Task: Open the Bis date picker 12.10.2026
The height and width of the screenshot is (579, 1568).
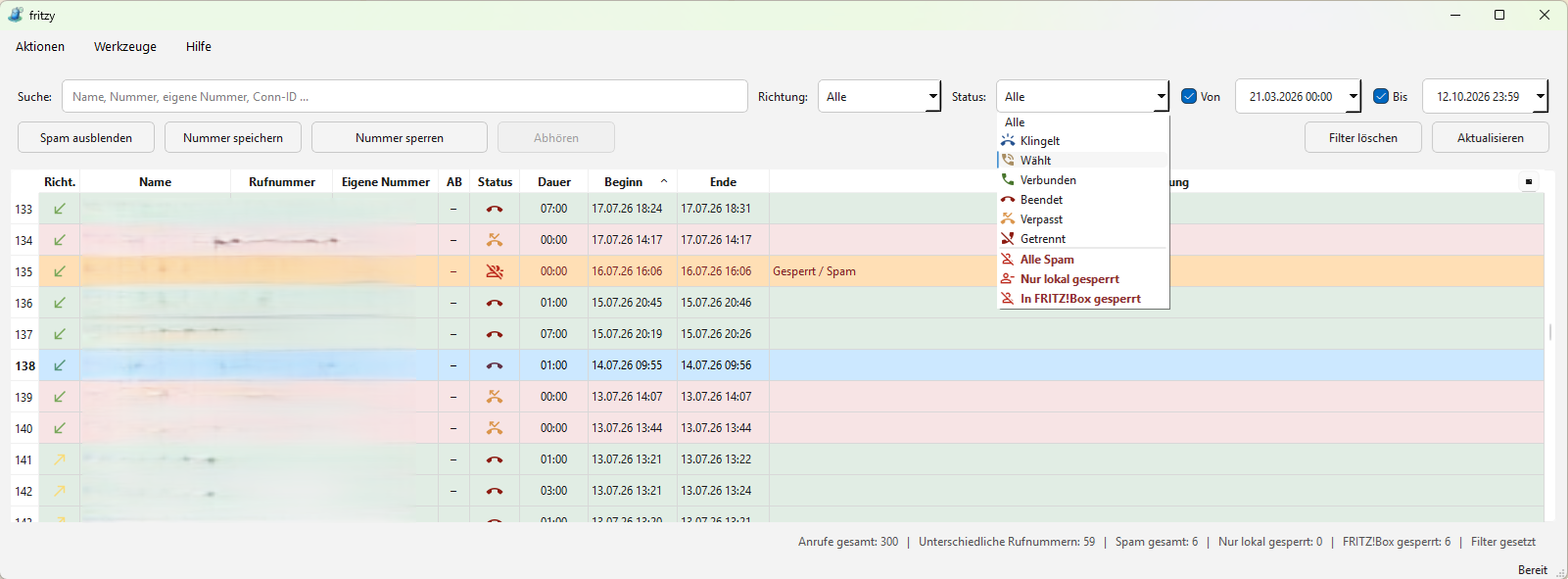Action: [1486, 97]
